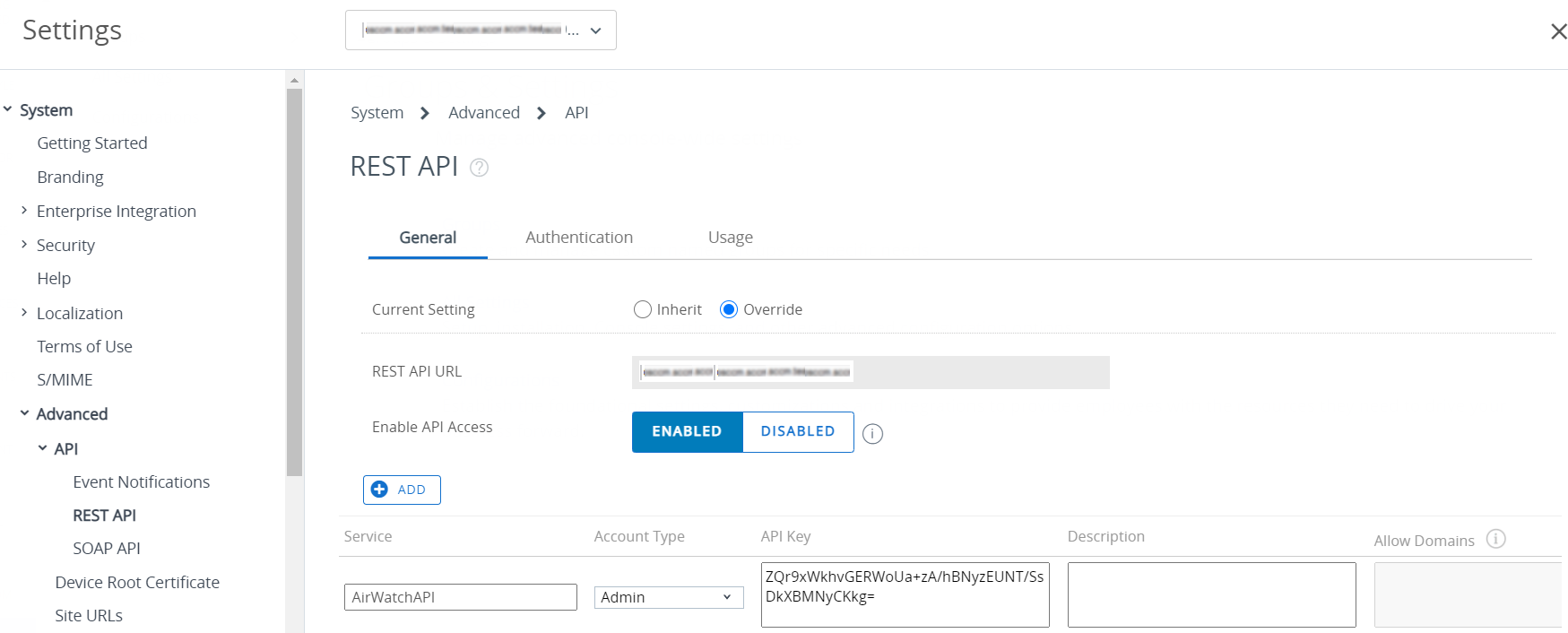Switch to the Authentication tab
The width and height of the screenshot is (1568, 633).
[578, 238]
